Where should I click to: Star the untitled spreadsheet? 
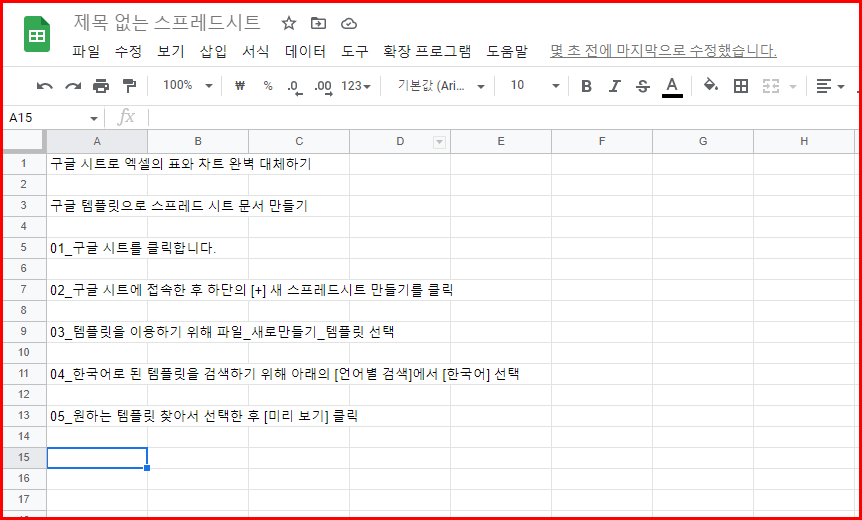[289, 23]
